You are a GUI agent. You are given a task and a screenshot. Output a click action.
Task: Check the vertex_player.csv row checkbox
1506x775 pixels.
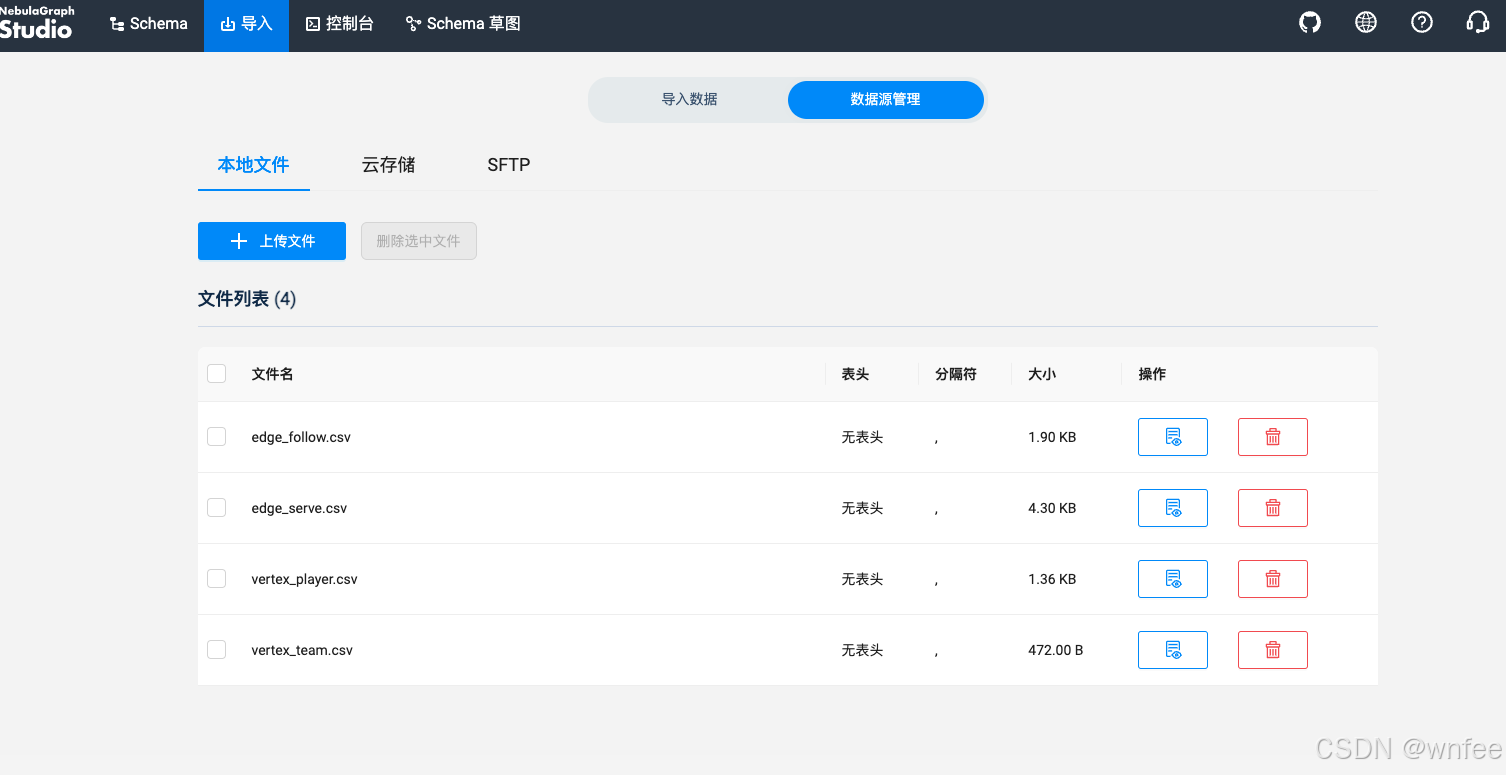click(216, 578)
